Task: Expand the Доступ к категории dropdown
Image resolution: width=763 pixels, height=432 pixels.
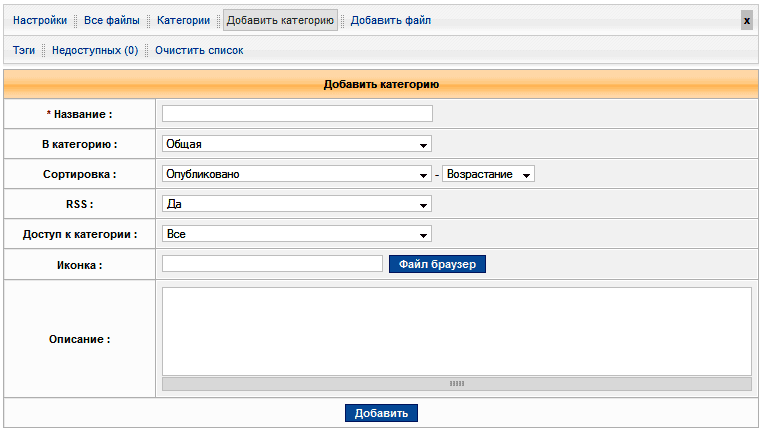Action: click(x=297, y=234)
